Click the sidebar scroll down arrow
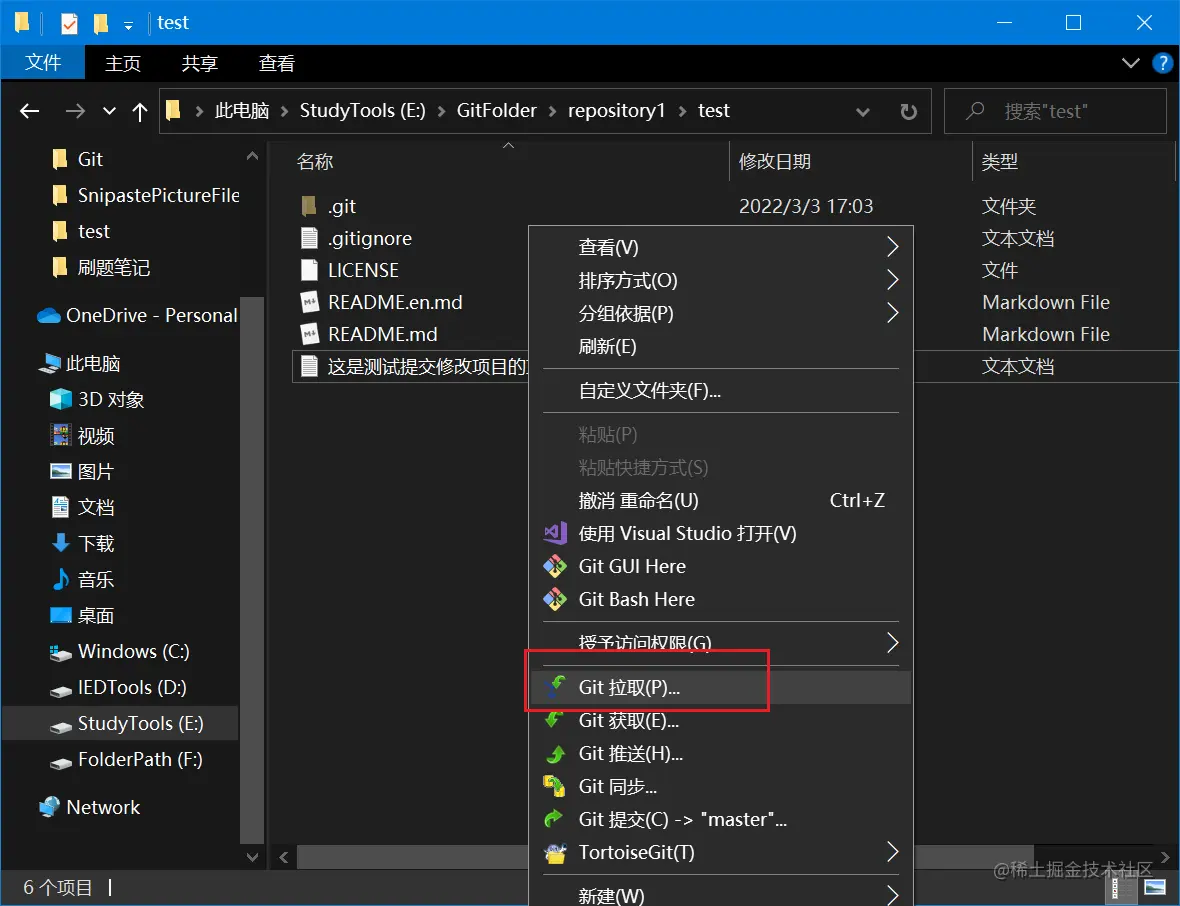Screen dimensions: 1180x906 252,856
